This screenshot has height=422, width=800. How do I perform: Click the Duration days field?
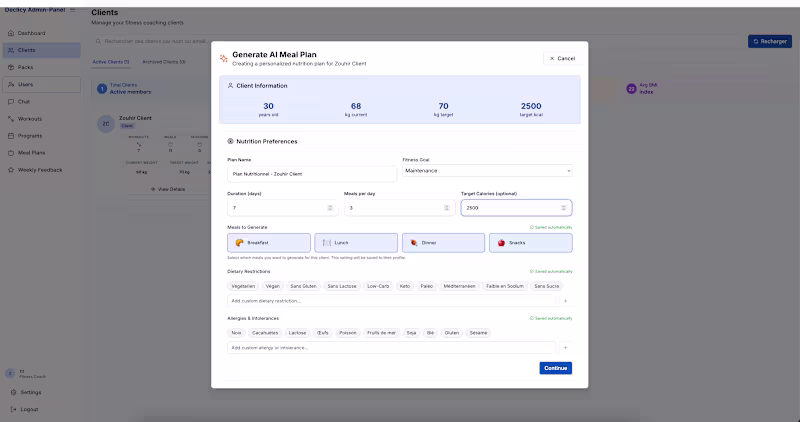[x=282, y=208]
